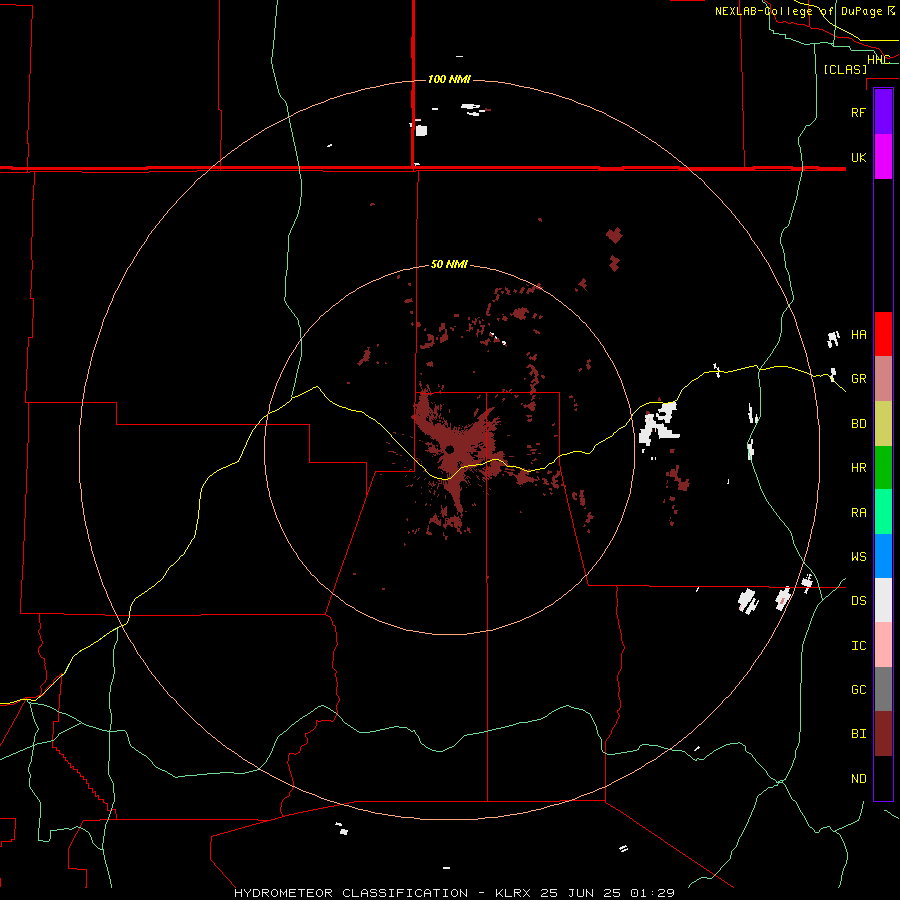
Task: Click the black radar site dot at center
Action: [449, 449]
